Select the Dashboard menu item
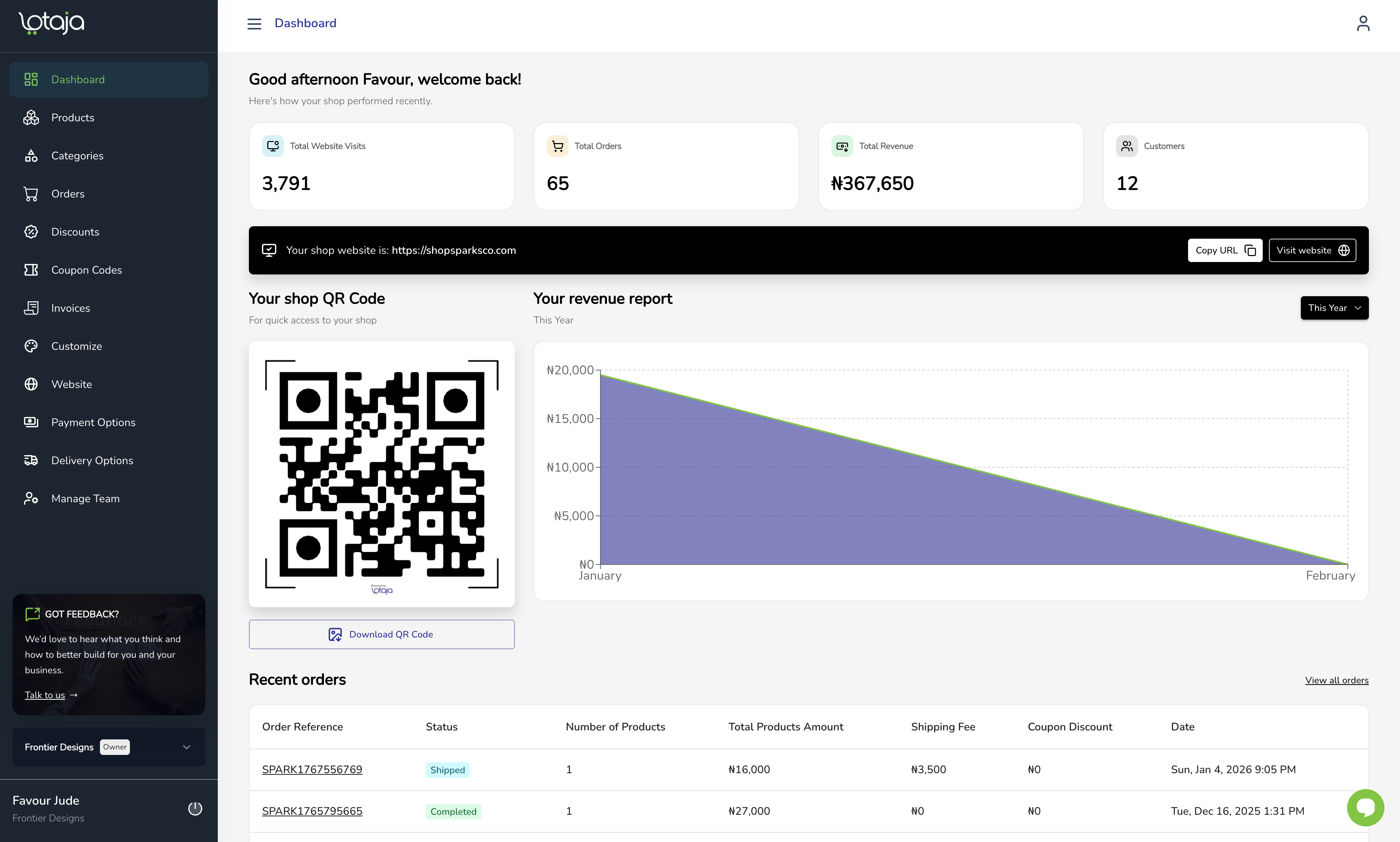This screenshot has height=842, width=1400. pos(78,79)
